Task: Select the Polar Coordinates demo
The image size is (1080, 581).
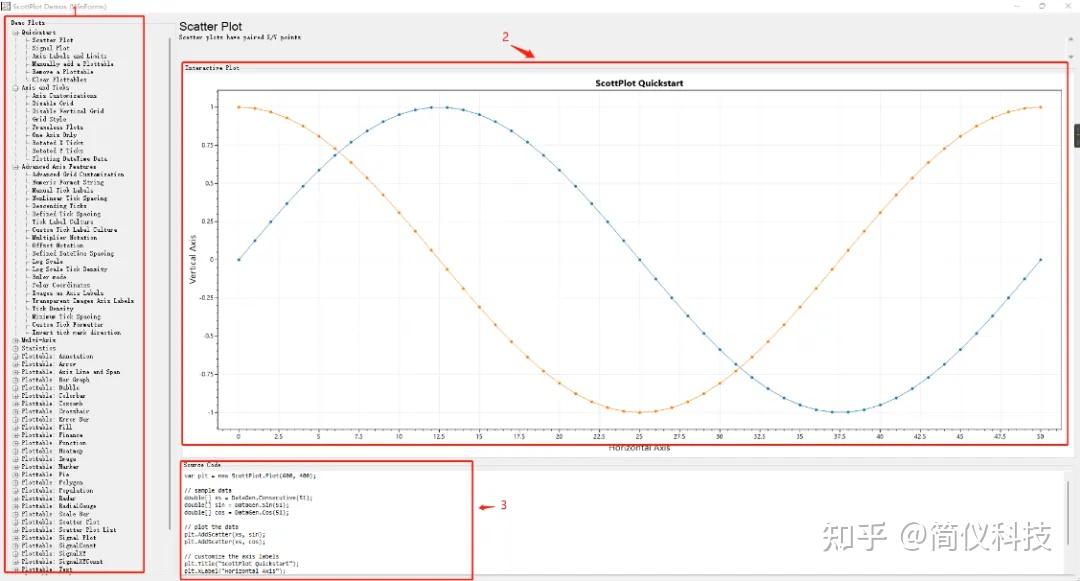Action: coord(61,285)
